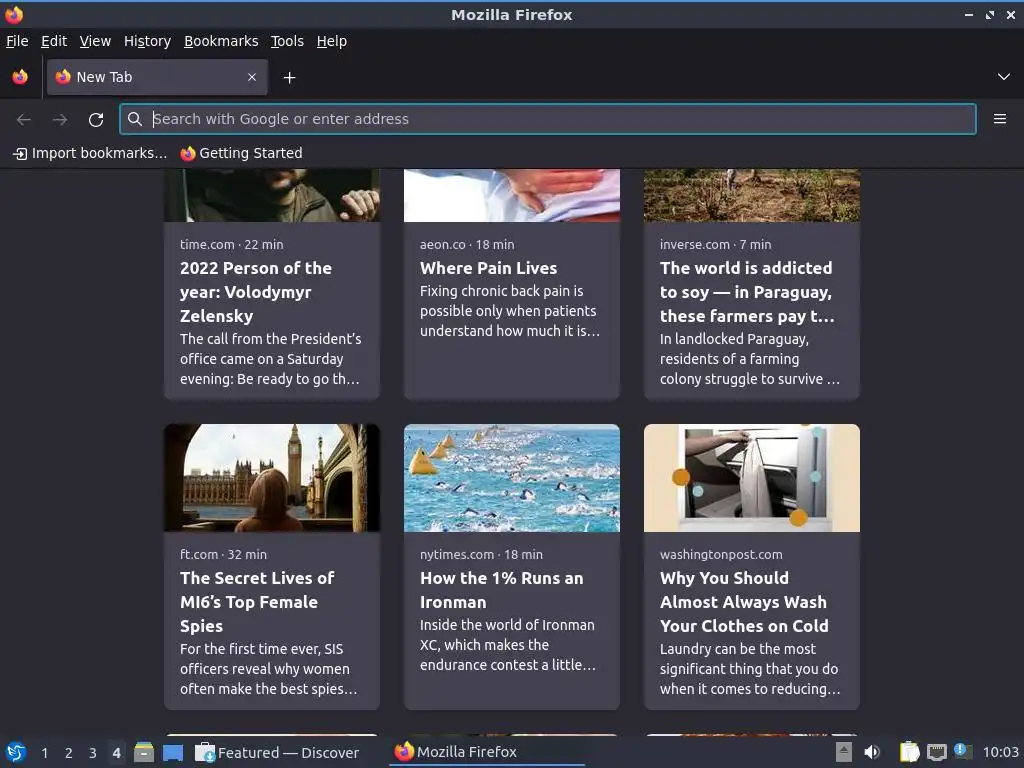Image resolution: width=1024 pixels, height=768 pixels.
Task: Click the blue show desktop taskbar icon
Action: coord(173,753)
